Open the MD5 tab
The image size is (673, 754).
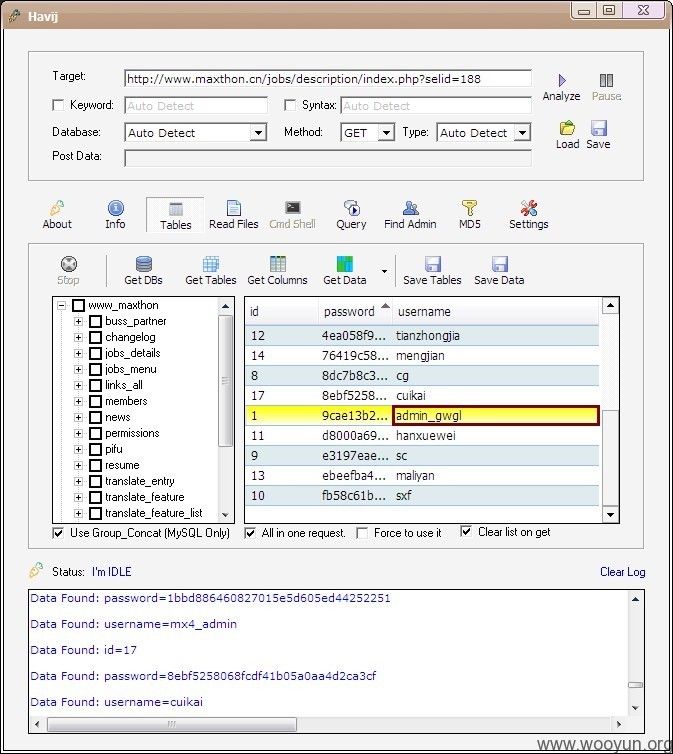[470, 215]
